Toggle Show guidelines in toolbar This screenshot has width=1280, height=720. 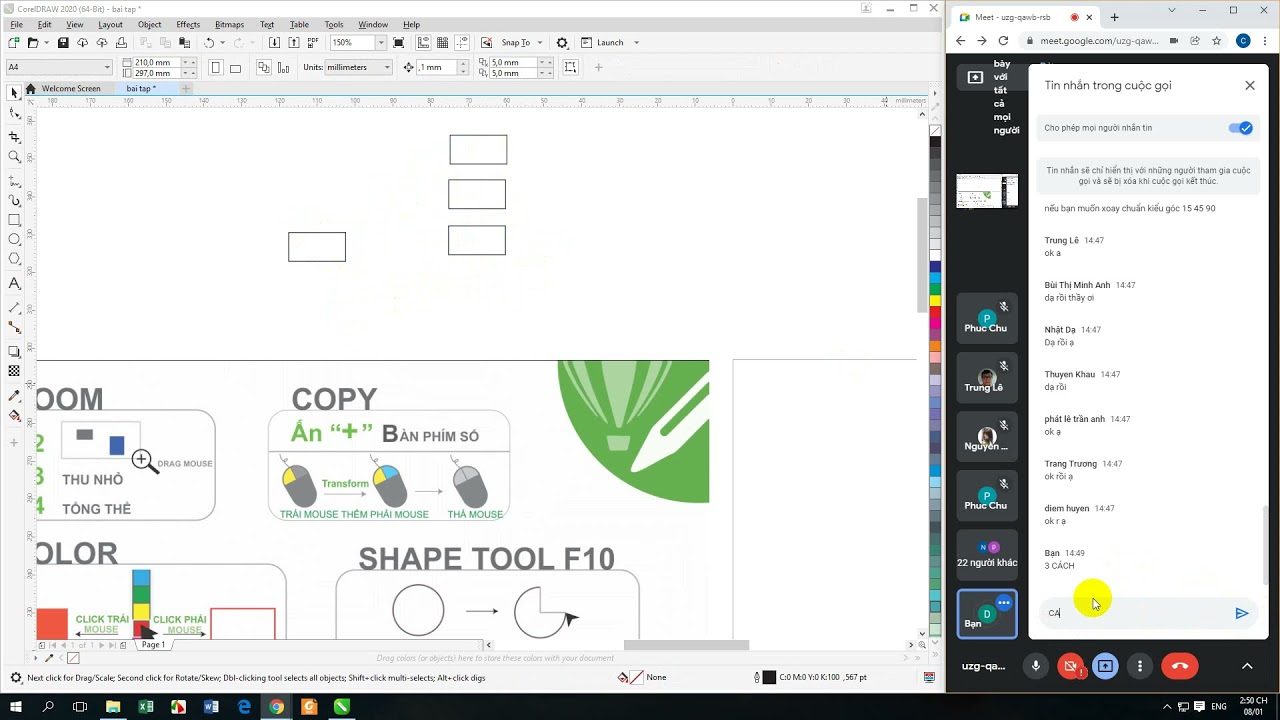coord(462,43)
